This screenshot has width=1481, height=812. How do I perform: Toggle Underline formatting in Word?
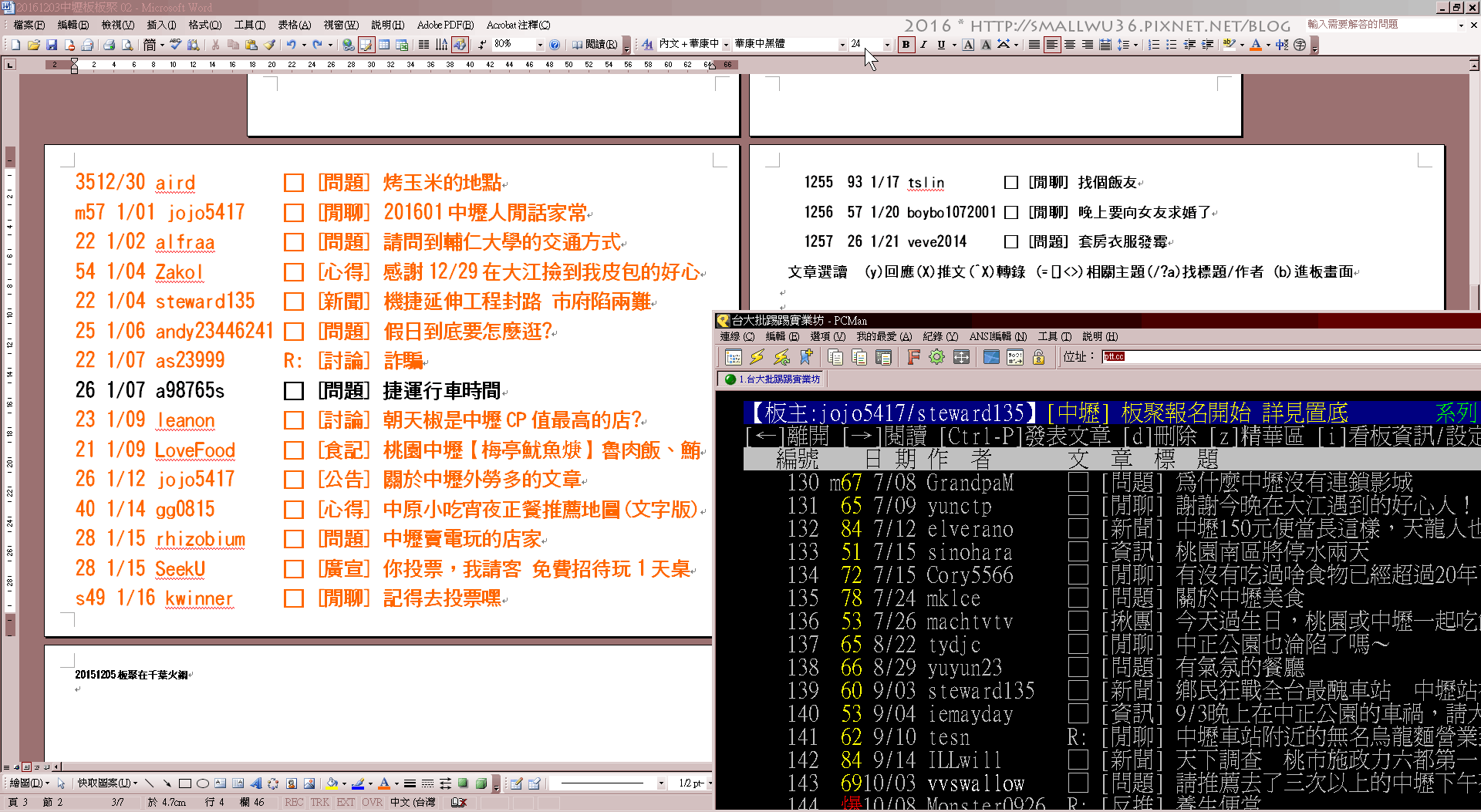click(x=941, y=45)
